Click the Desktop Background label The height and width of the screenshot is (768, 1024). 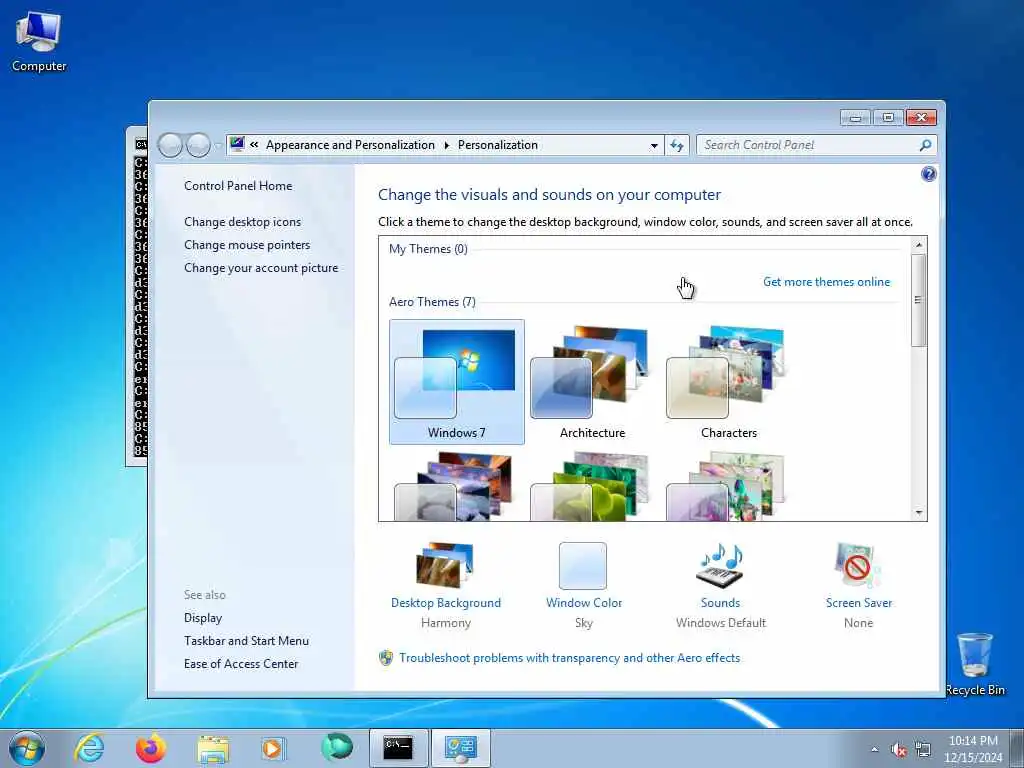click(x=445, y=603)
